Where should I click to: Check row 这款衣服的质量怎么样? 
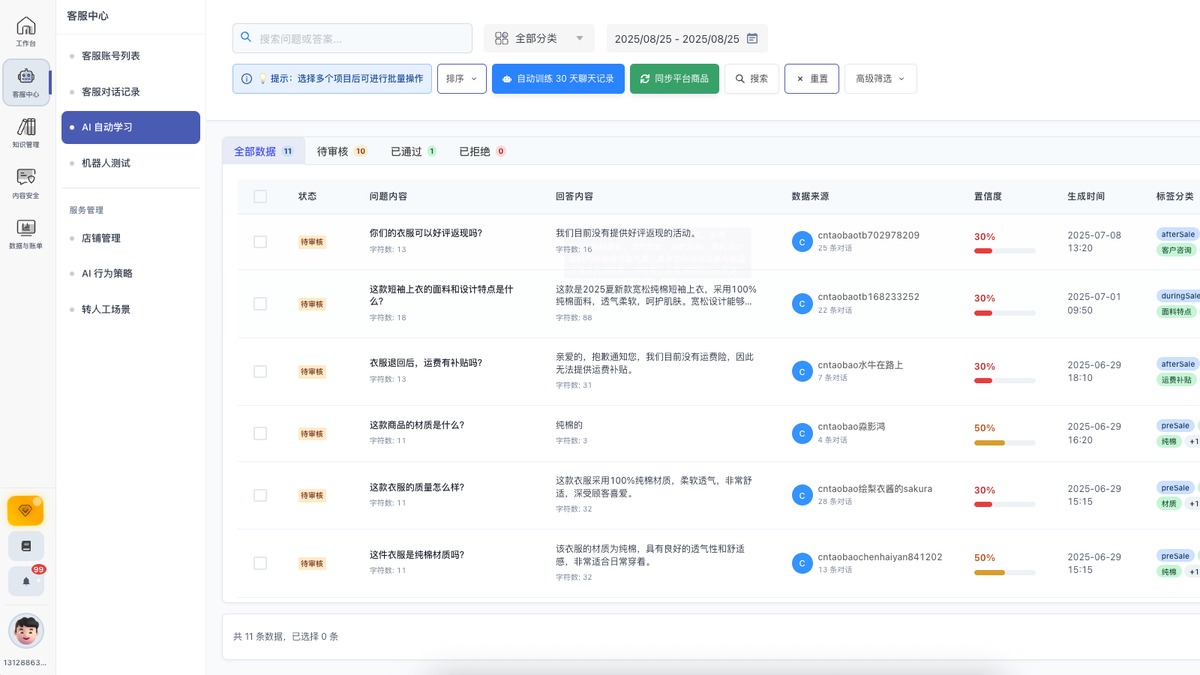[260, 495]
